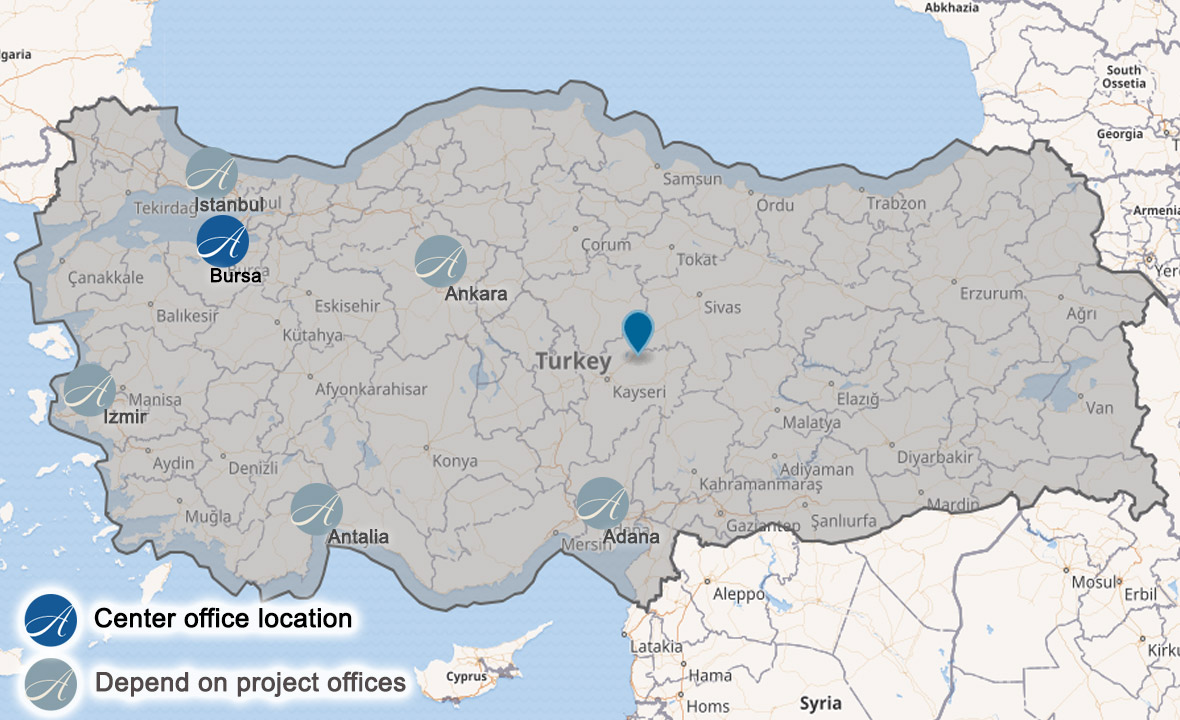Click the Syria country label
Image resolution: width=1180 pixels, height=720 pixels.
(x=821, y=703)
